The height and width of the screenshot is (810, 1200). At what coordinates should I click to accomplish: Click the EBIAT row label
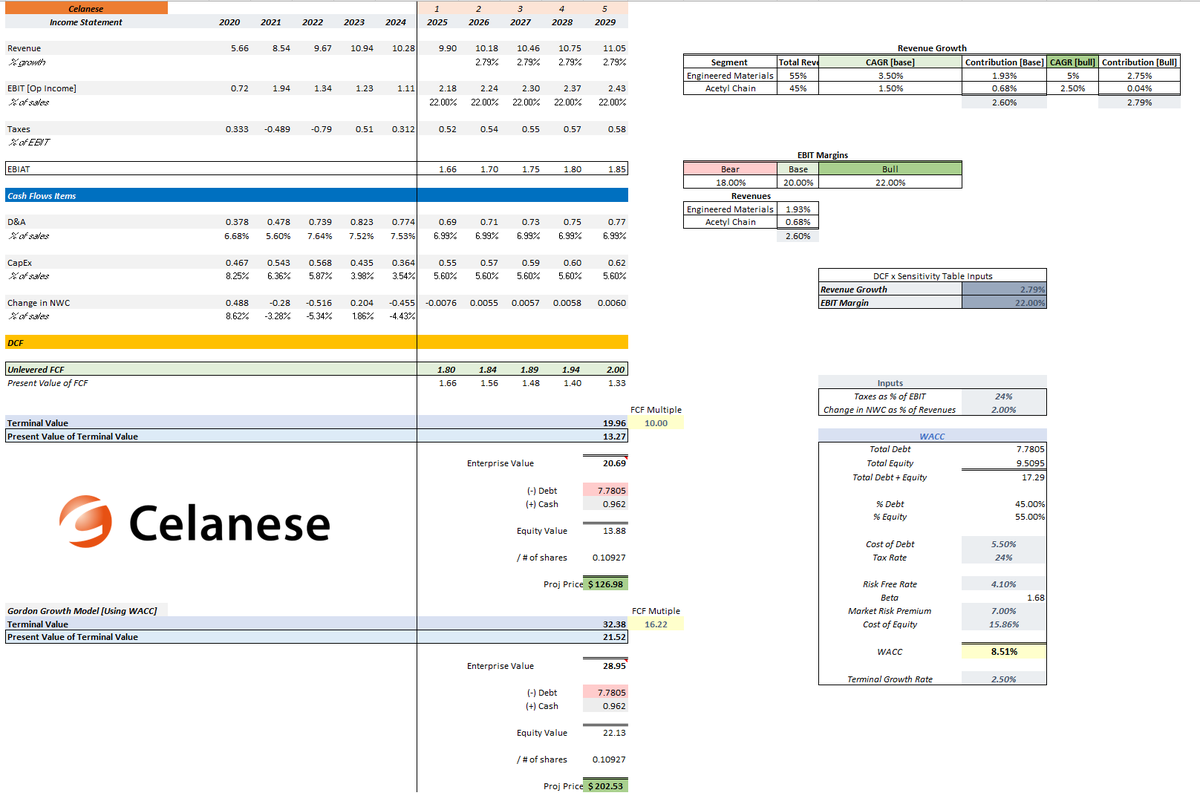(19, 169)
